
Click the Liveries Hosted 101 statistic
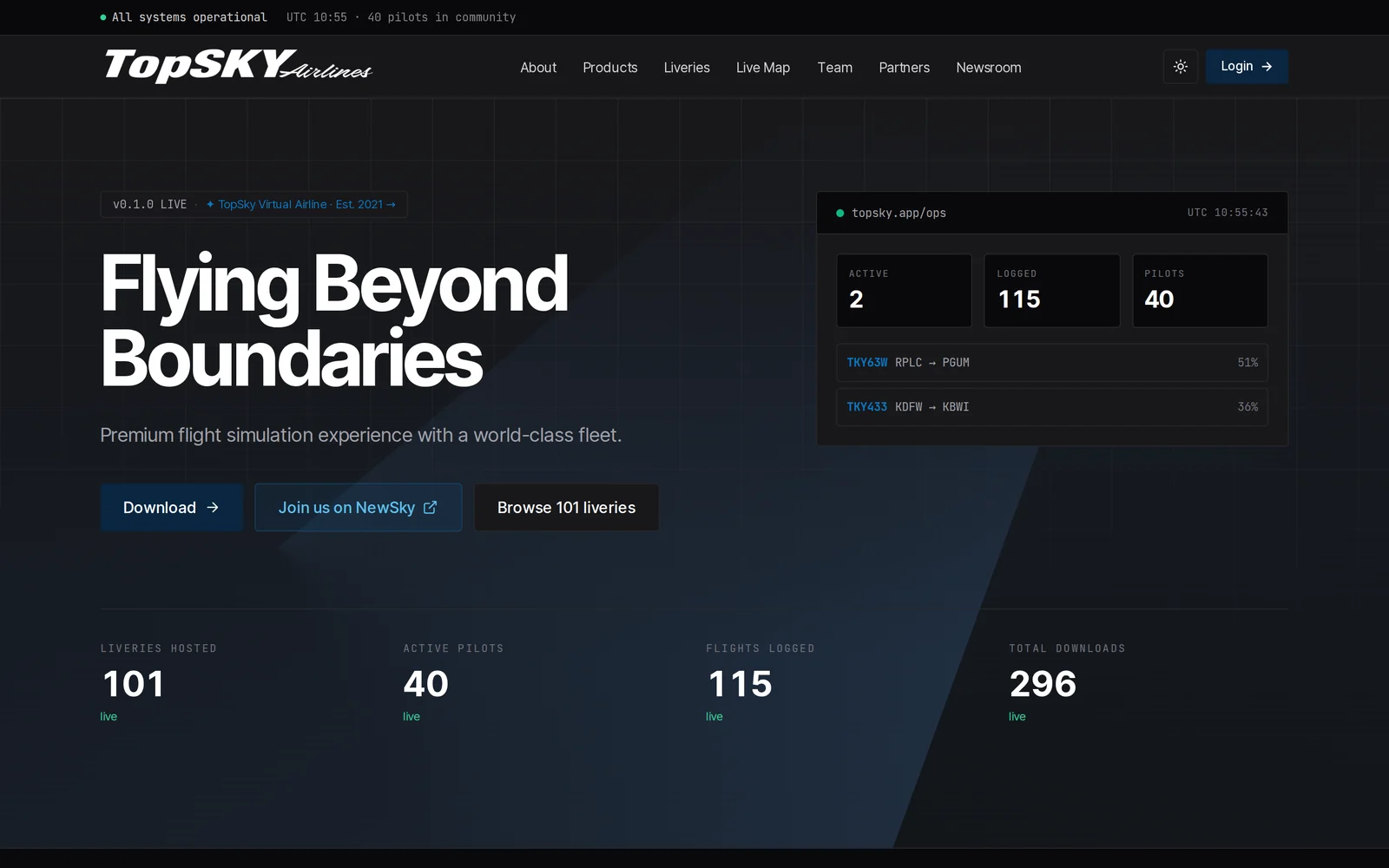pos(159,683)
